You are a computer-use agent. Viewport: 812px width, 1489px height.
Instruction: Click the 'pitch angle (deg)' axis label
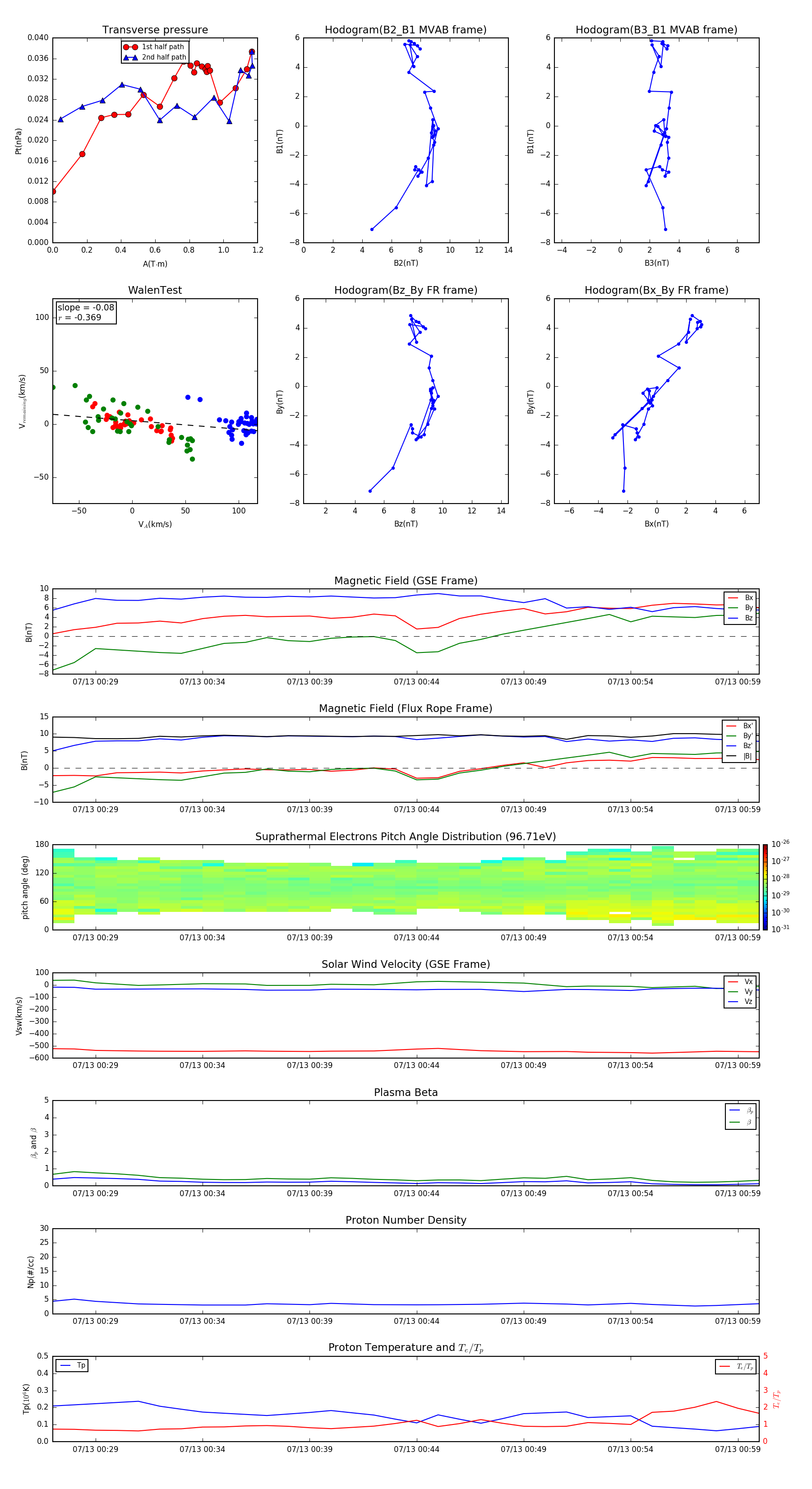click(25, 887)
